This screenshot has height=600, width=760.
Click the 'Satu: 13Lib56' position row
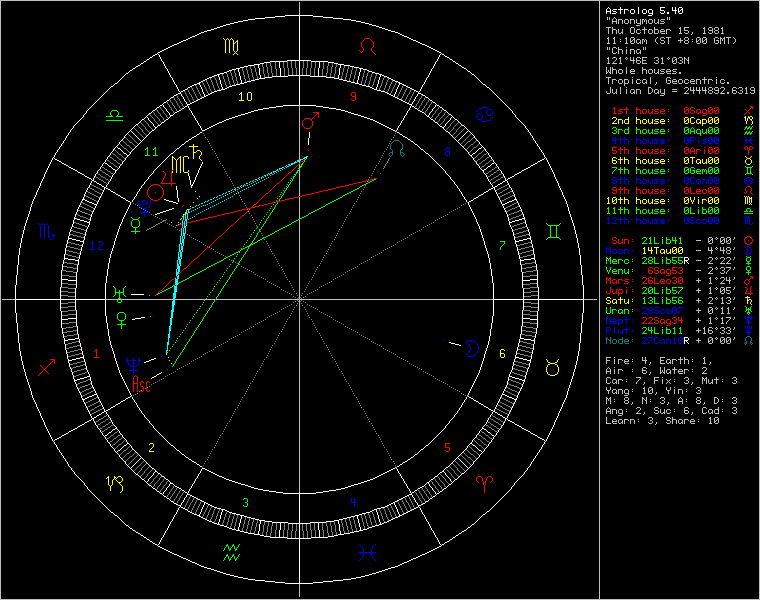coord(680,301)
